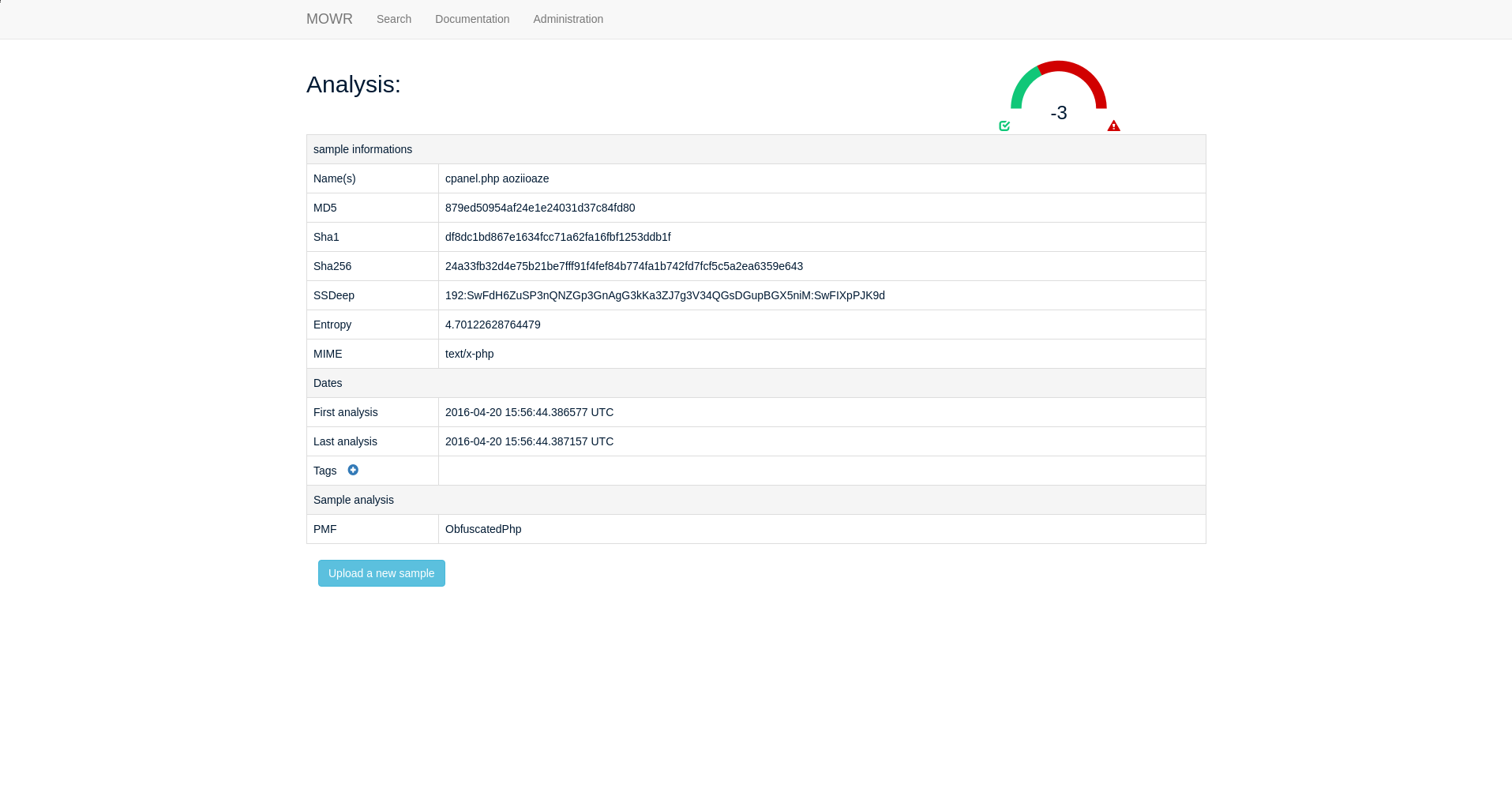Click the sample name cpanel.php aoziioaze

click(497, 178)
